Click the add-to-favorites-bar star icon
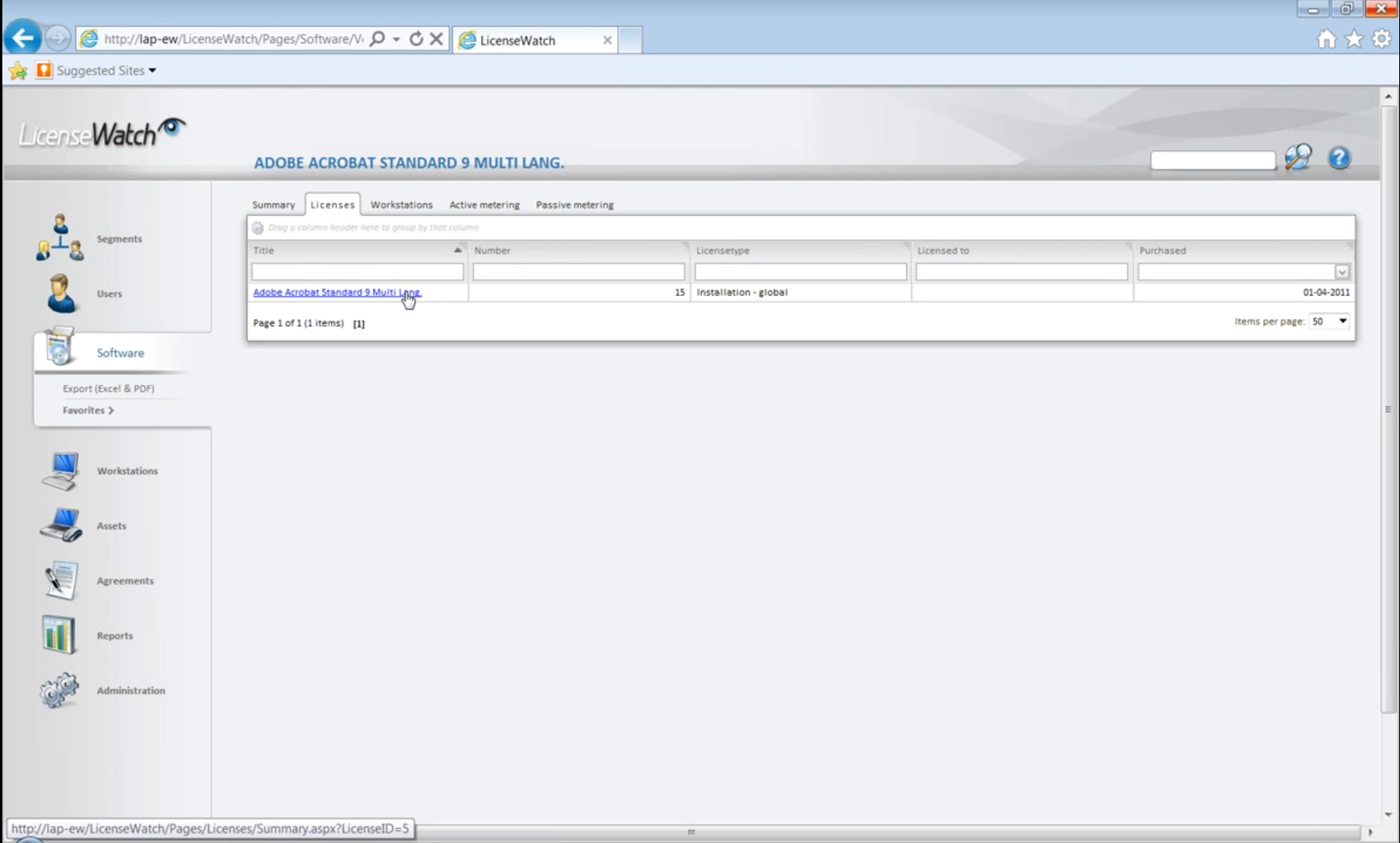 [17, 71]
